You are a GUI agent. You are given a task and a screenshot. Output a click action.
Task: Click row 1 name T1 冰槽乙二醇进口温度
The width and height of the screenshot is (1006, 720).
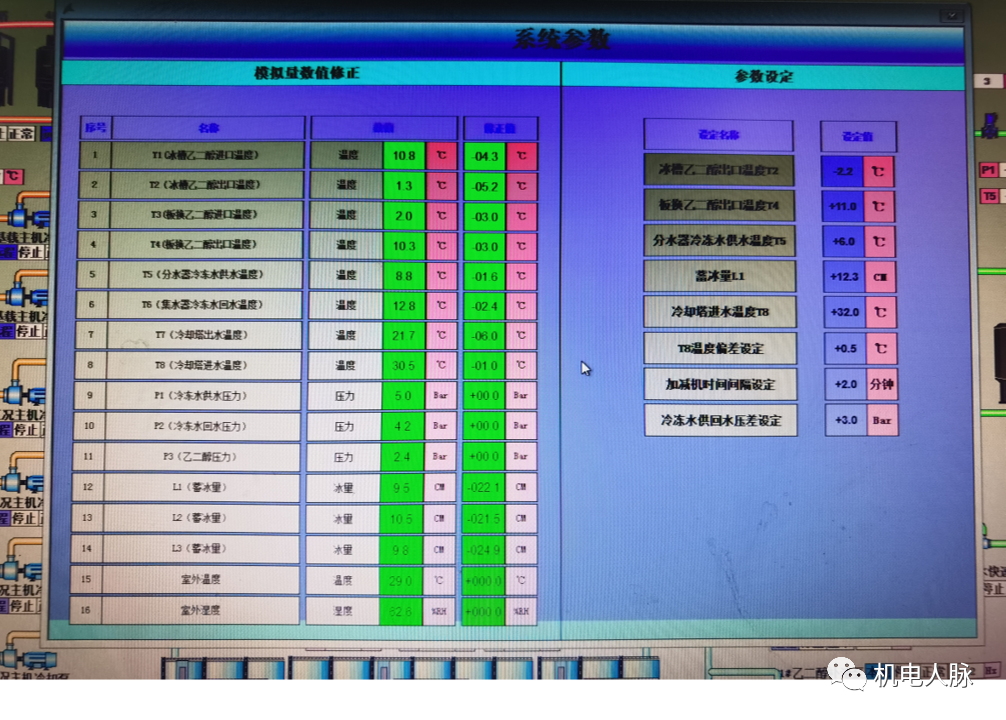point(207,155)
